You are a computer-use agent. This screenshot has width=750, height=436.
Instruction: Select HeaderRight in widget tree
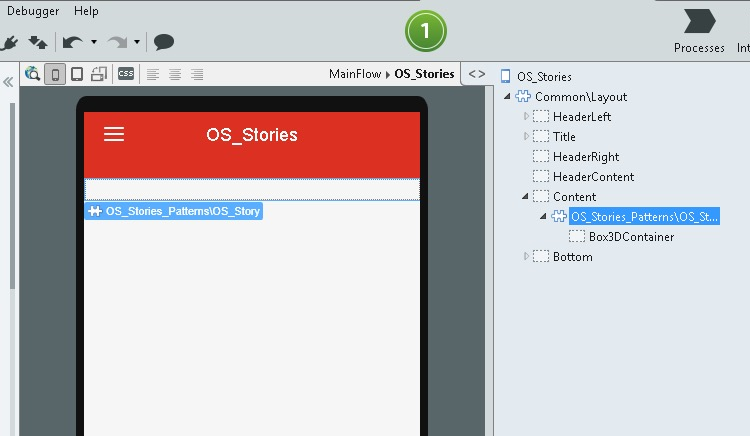[x=586, y=157]
